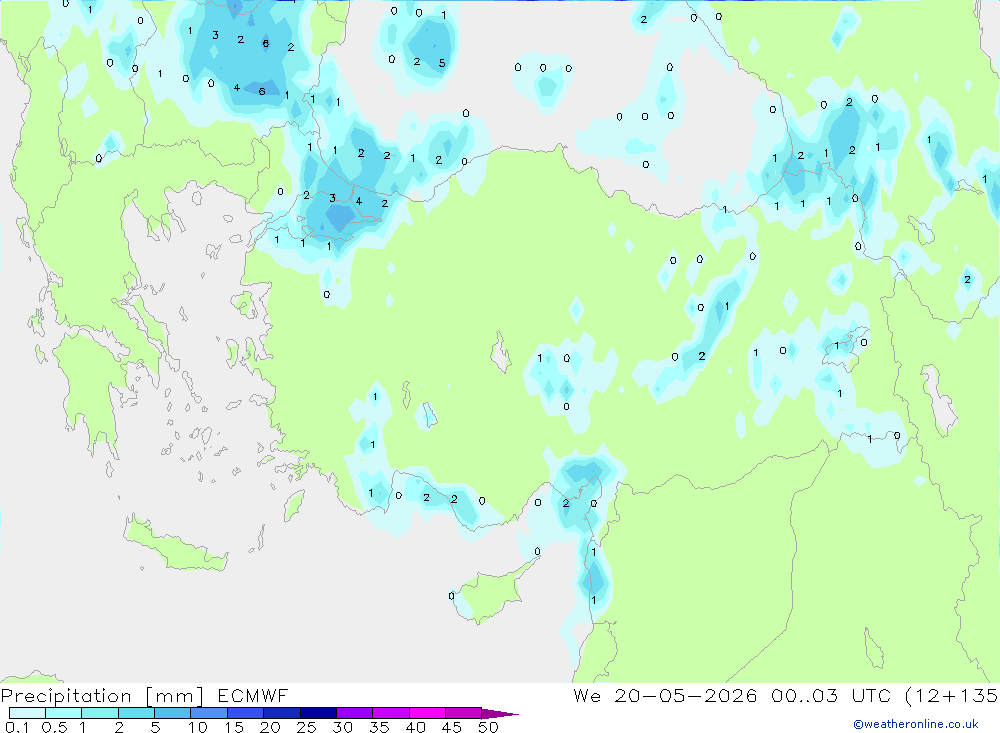Click the value '5' over the Black Sea
The width and height of the screenshot is (1000, 733).
pos(442,63)
